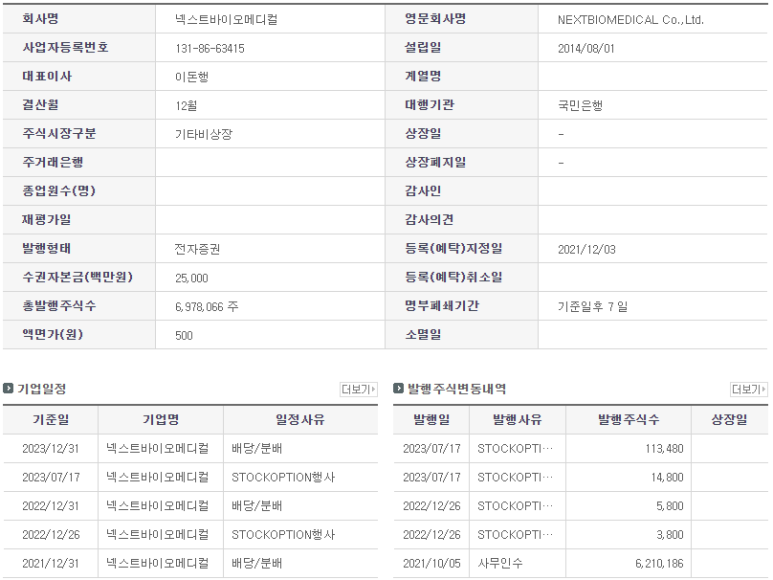773x580 pixels.
Task: Click CEO name 이돈행
Action: (192, 77)
